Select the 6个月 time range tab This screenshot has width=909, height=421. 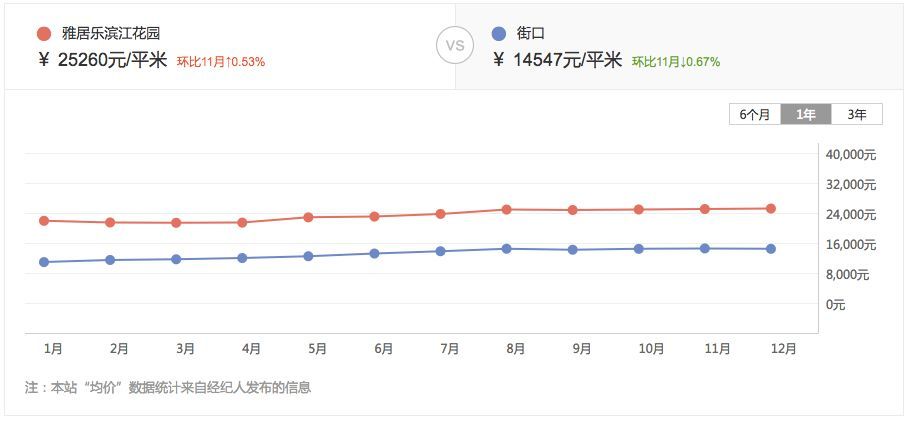(x=755, y=114)
